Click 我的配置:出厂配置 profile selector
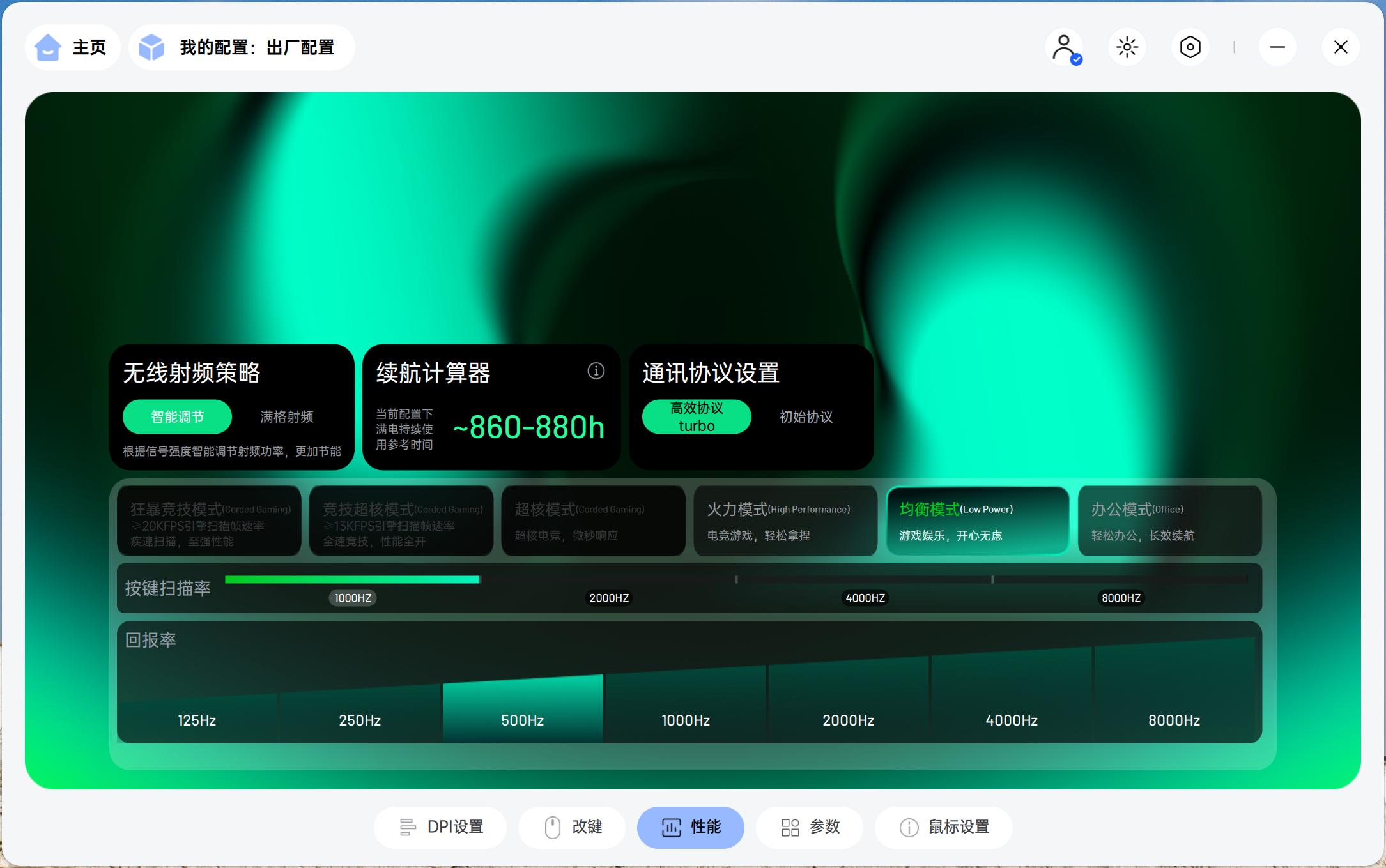The width and height of the screenshot is (1386, 868). coord(256,47)
